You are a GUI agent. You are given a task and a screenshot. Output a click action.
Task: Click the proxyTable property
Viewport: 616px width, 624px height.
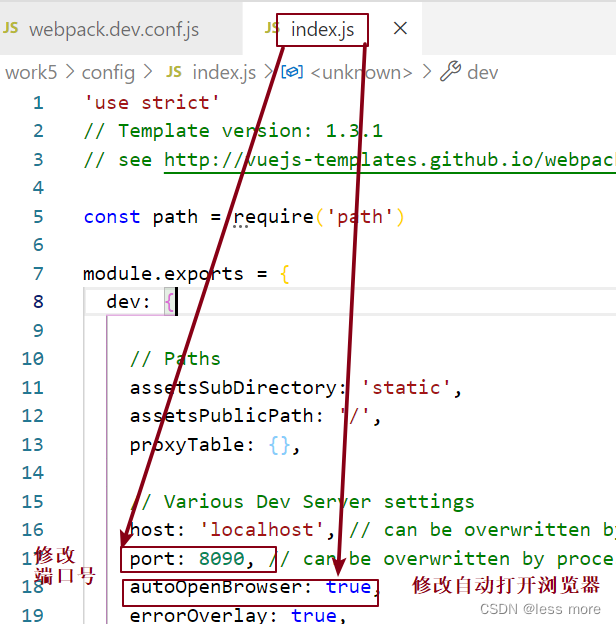click(x=187, y=445)
